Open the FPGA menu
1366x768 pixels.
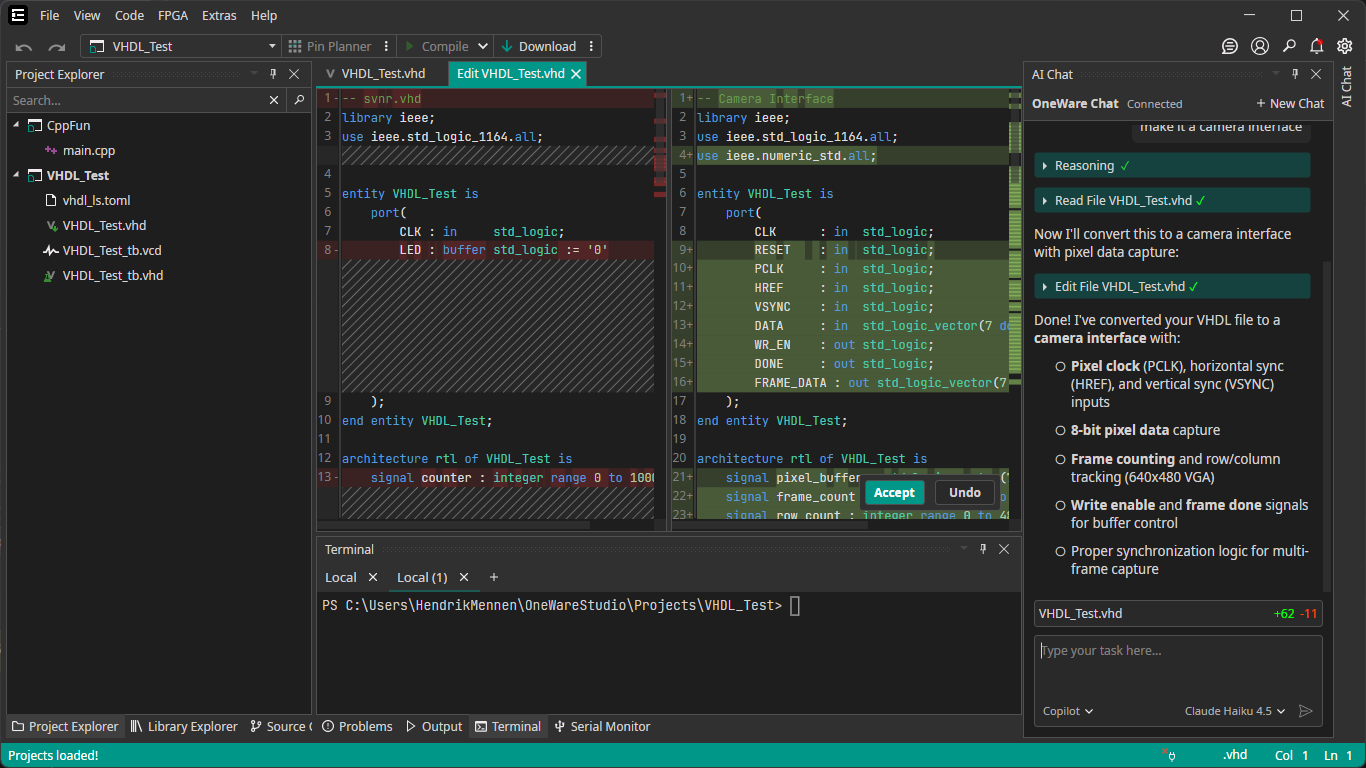[x=173, y=16]
